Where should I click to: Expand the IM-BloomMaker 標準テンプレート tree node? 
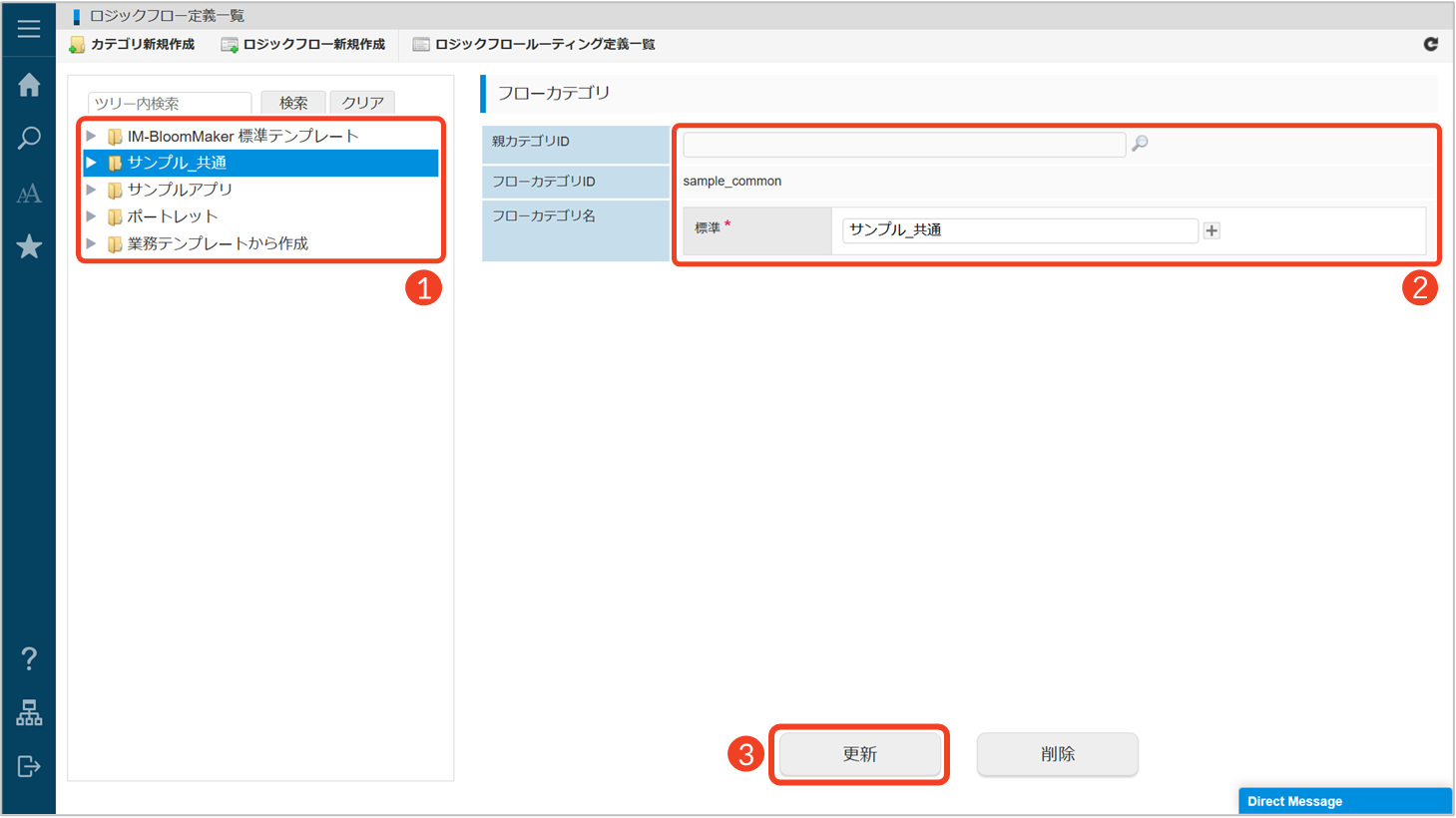pos(91,136)
